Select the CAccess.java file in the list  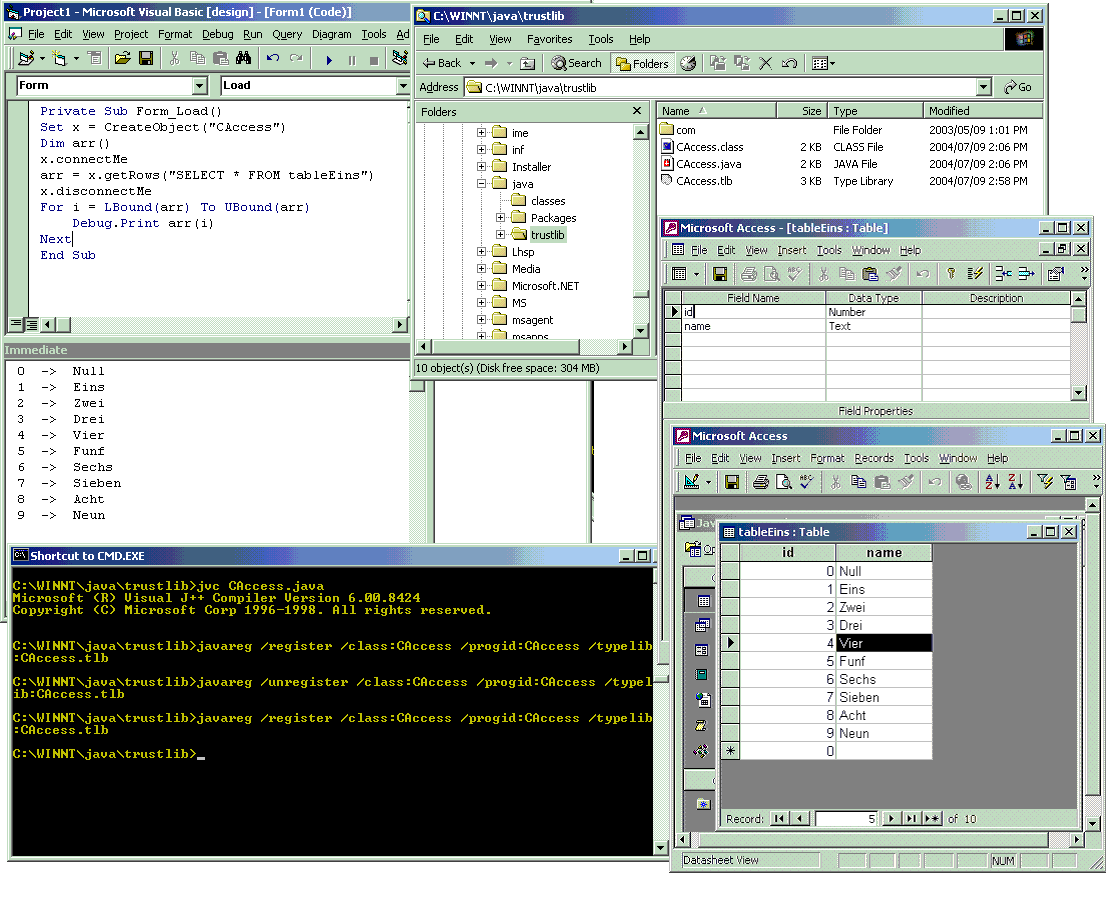coord(709,164)
